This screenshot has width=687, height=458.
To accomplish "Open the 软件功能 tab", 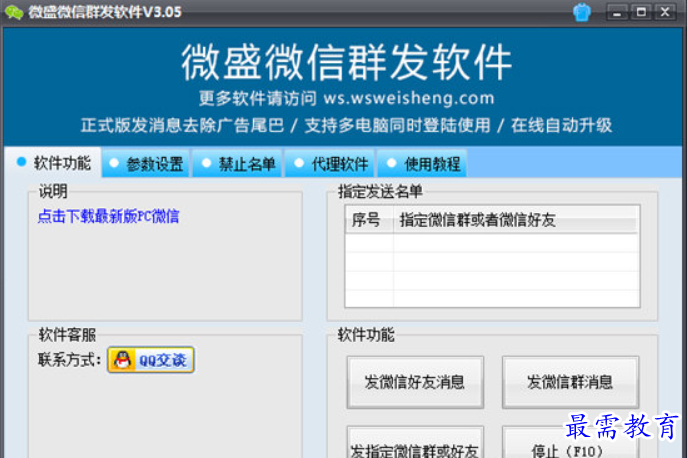I will click(x=53, y=163).
